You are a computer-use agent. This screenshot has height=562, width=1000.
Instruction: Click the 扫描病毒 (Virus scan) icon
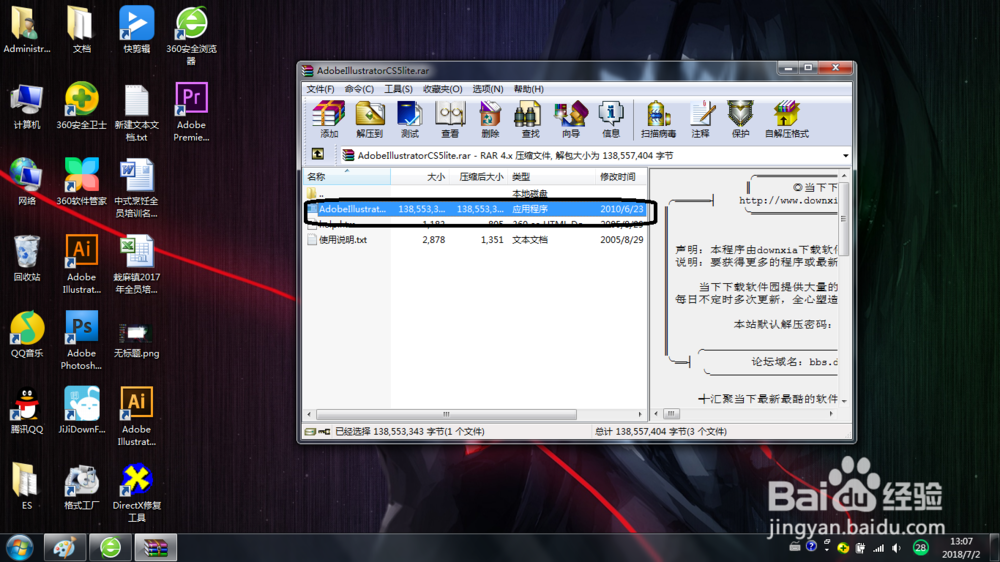(658, 119)
